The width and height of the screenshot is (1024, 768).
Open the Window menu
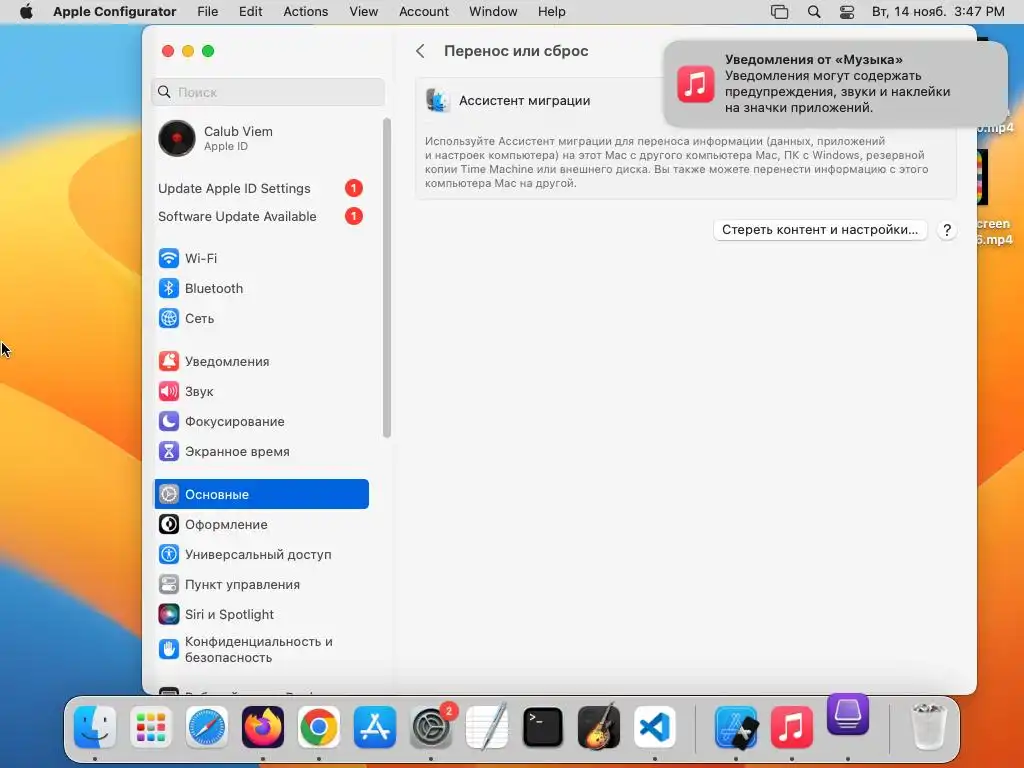493,12
